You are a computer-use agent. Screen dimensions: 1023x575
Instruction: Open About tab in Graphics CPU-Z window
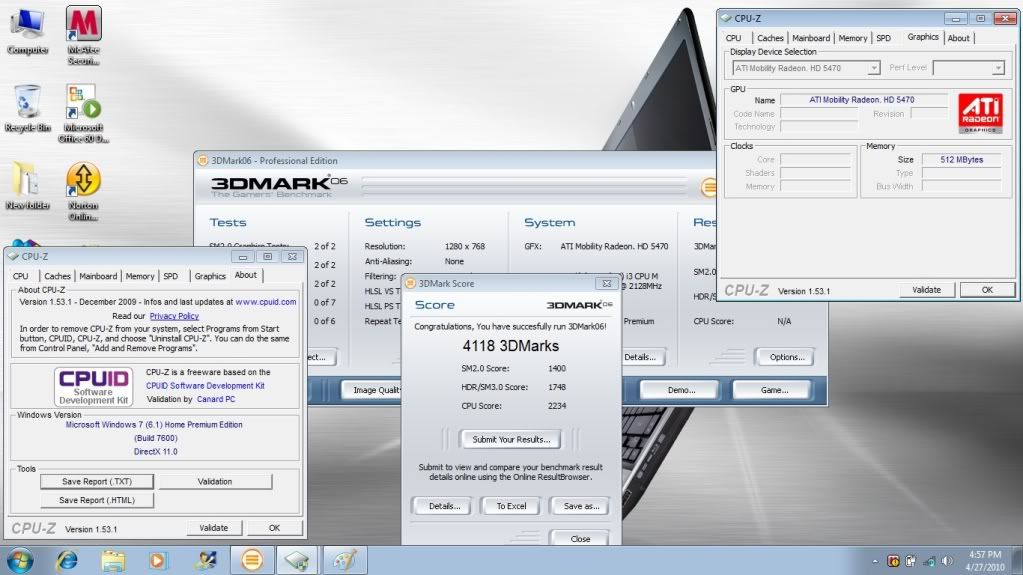click(x=958, y=38)
